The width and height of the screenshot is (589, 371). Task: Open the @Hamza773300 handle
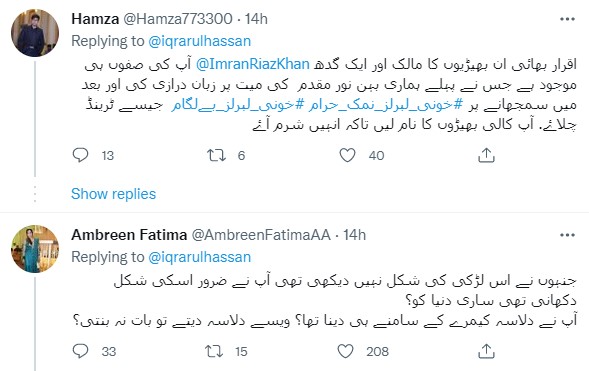click(x=178, y=19)
